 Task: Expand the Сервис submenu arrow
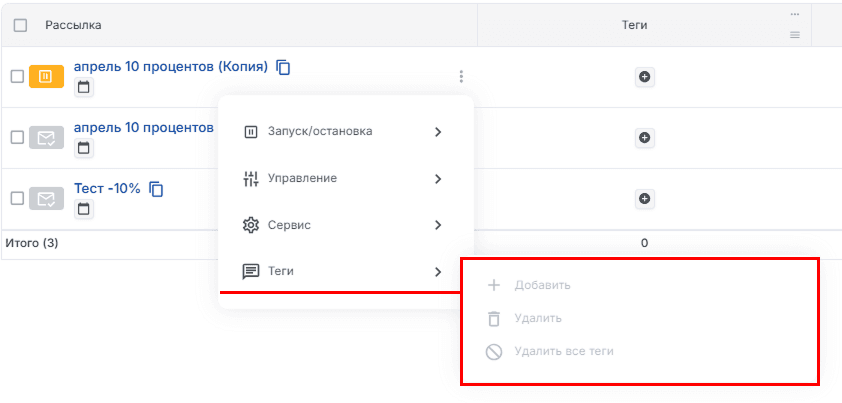pyautogui.click(x=438, y=225)
